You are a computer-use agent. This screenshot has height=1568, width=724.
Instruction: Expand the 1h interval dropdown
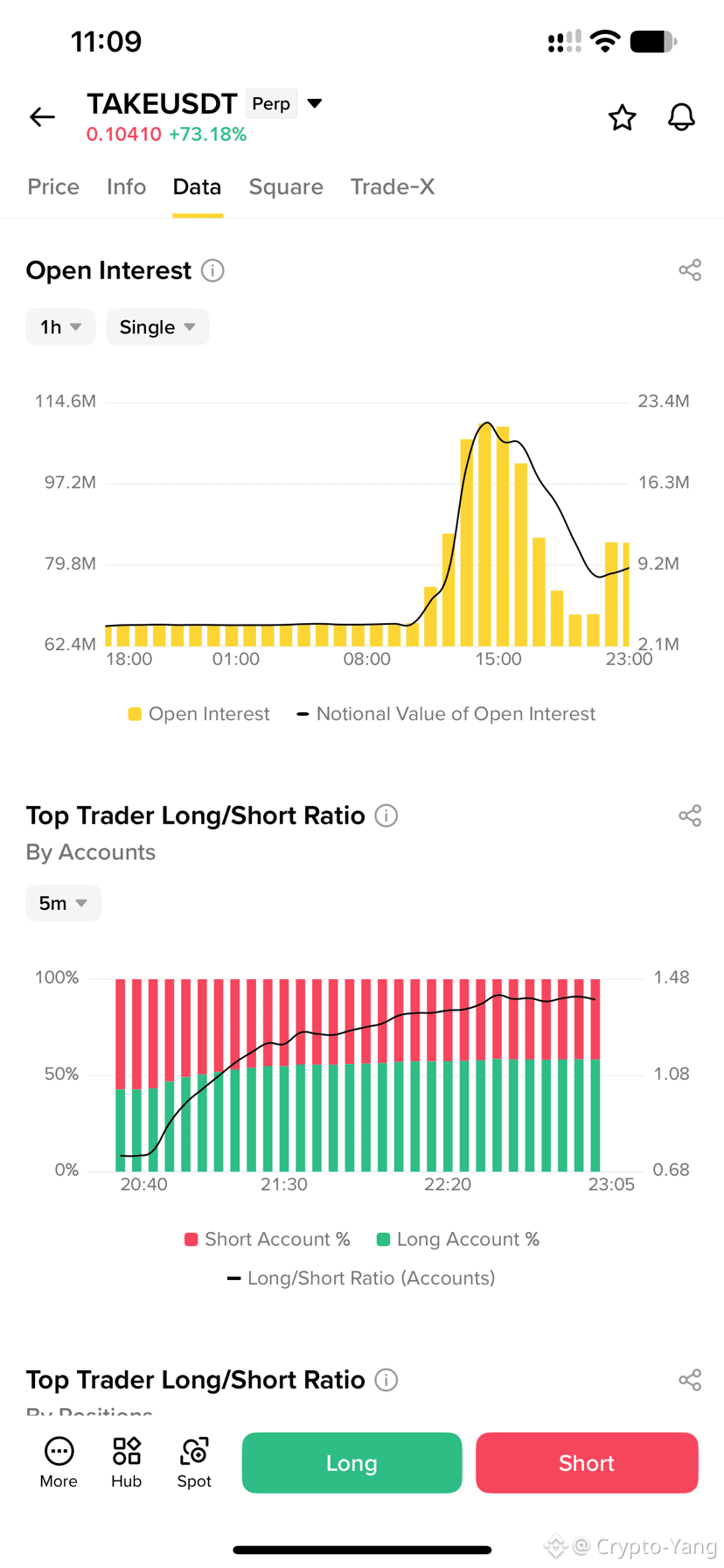coord(60,327)
